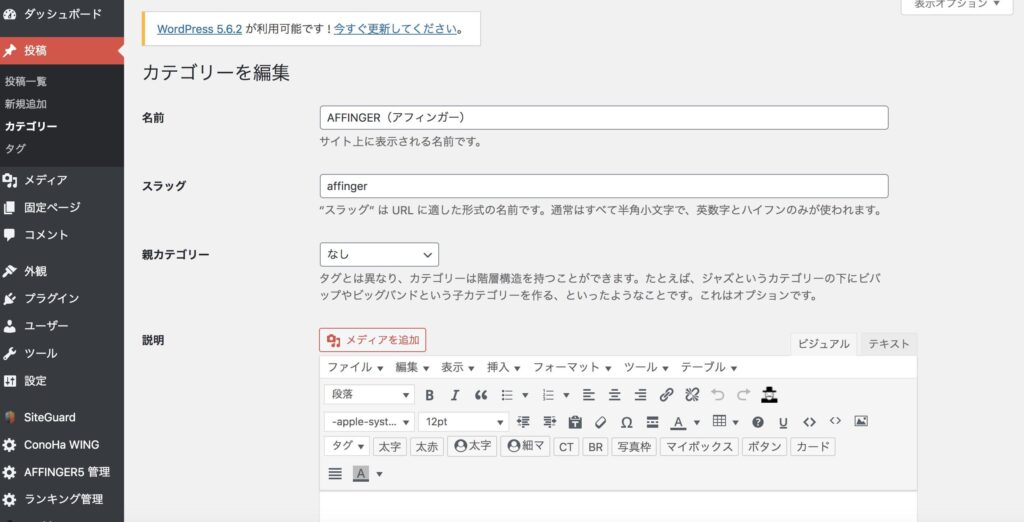Expand the background color picker arrow
Image resolution: width=1024 pixels, height=522 pixels.
(x=379, y=474)
